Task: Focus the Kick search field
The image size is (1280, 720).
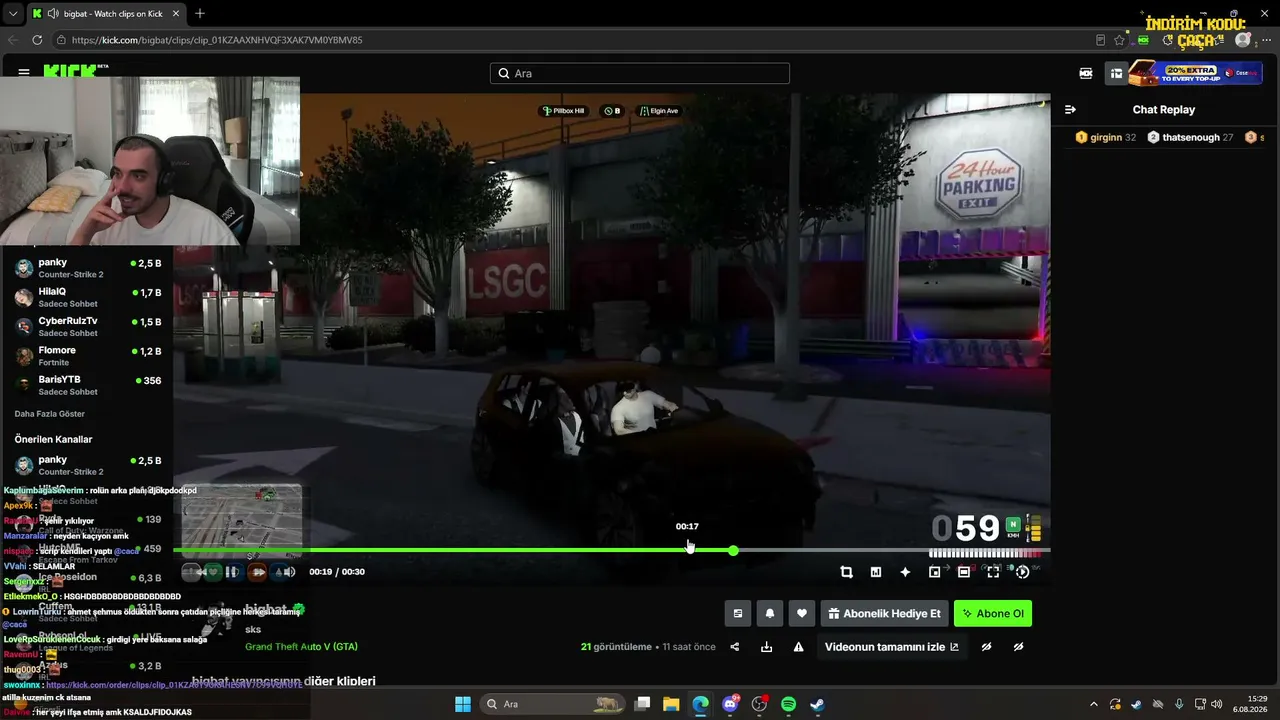Action: pyautogui.click(x=640, y=73)
